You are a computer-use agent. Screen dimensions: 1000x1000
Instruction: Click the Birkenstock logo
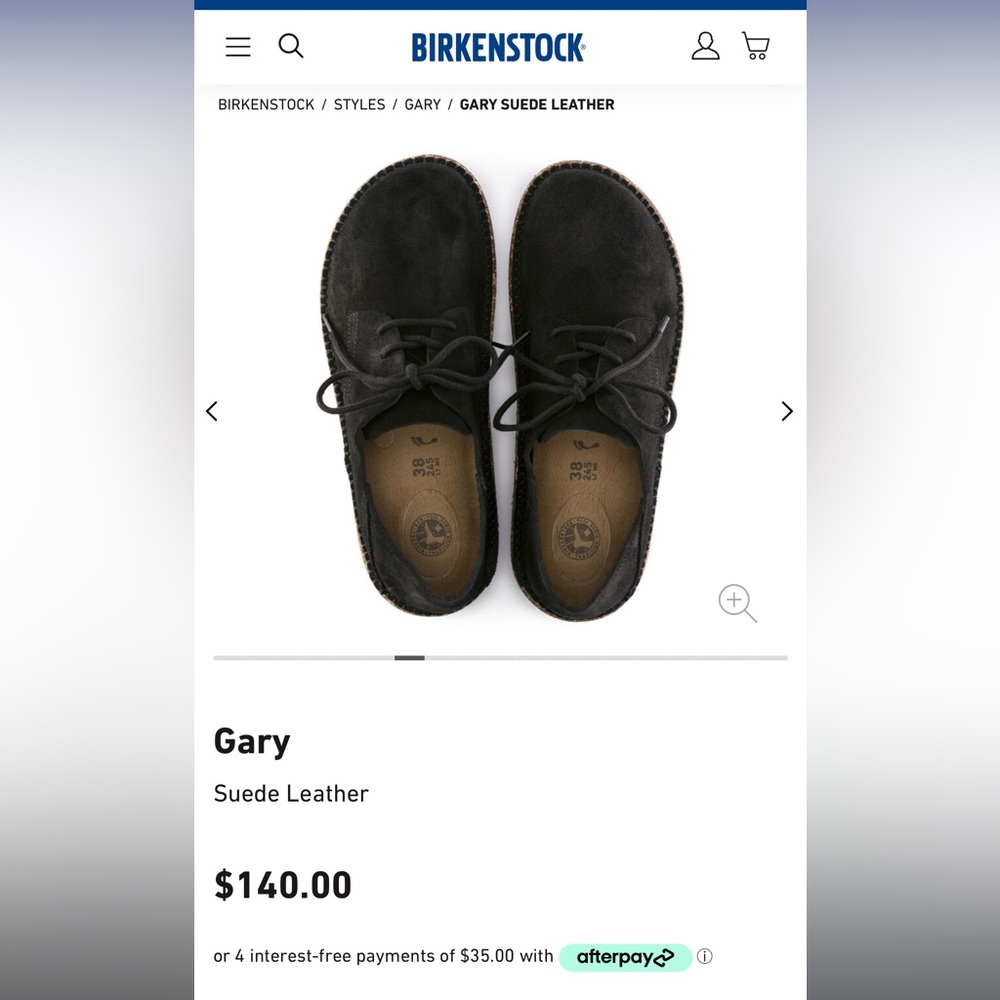click(498, 47)
